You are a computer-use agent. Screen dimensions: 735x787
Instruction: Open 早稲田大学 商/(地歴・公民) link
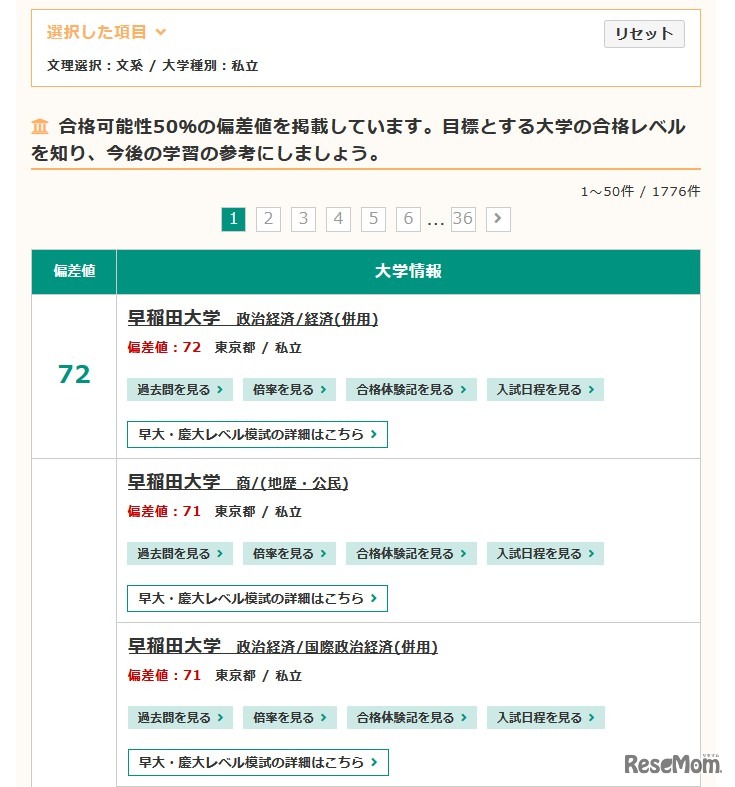237,482
